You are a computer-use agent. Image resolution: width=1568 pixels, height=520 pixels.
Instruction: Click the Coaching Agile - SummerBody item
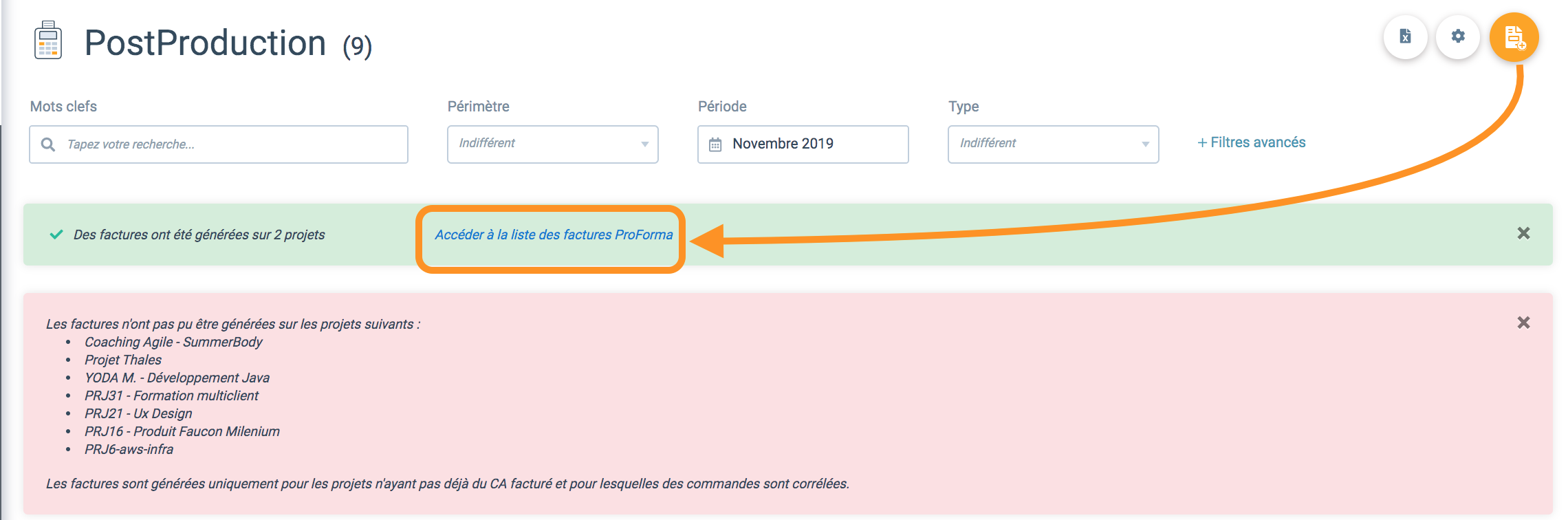(173, 342)
